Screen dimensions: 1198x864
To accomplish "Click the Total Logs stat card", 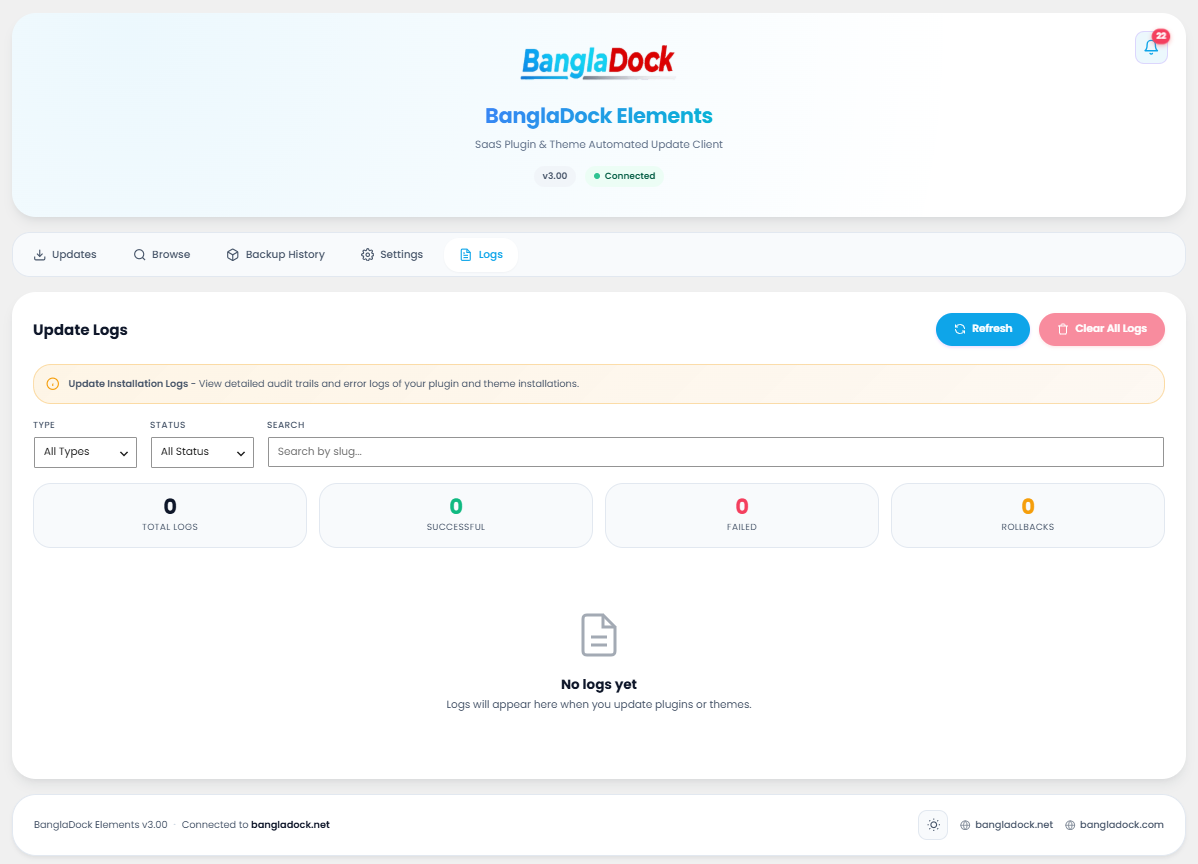I will pos(170,516).
